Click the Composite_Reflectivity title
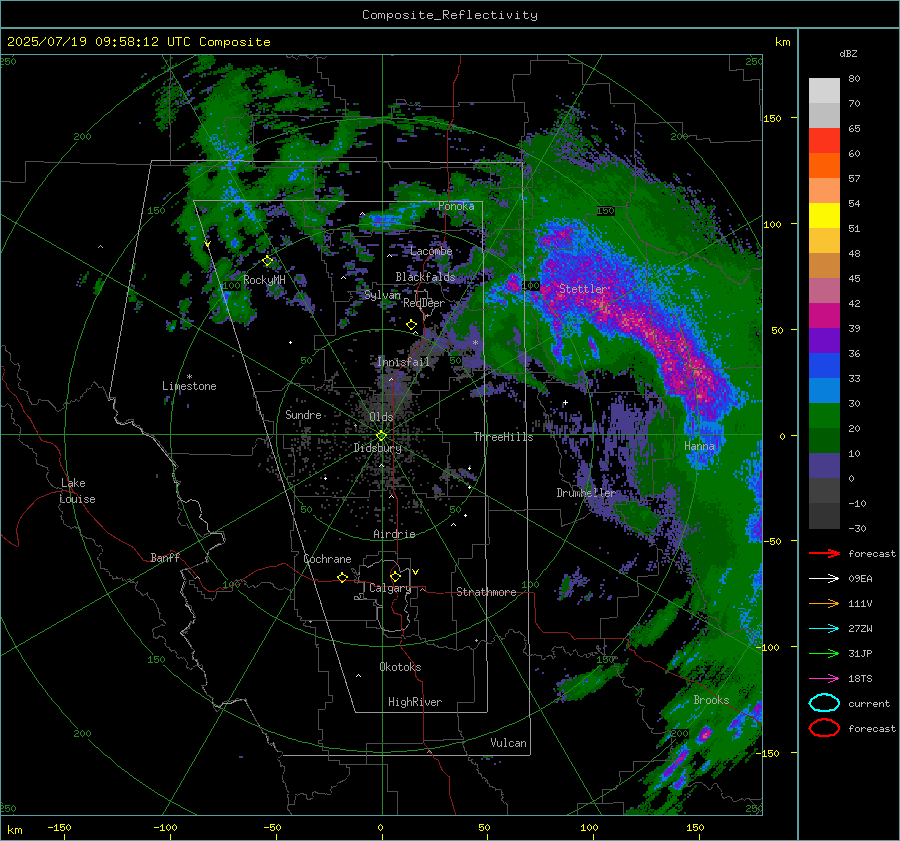 coord(450,15)
